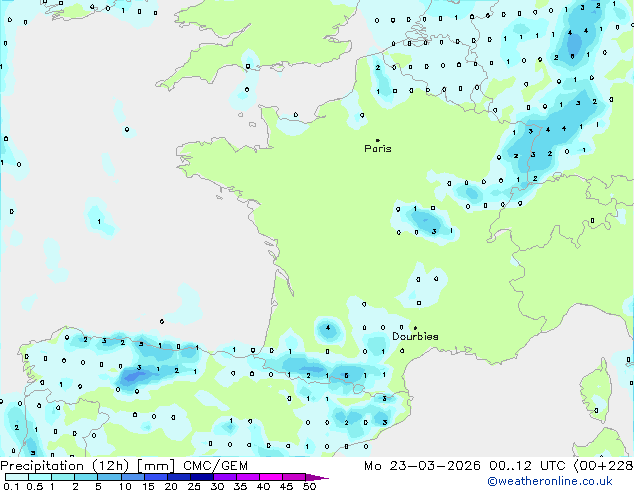Pick the 40–45 mm magenta swatch

[271, 477]
